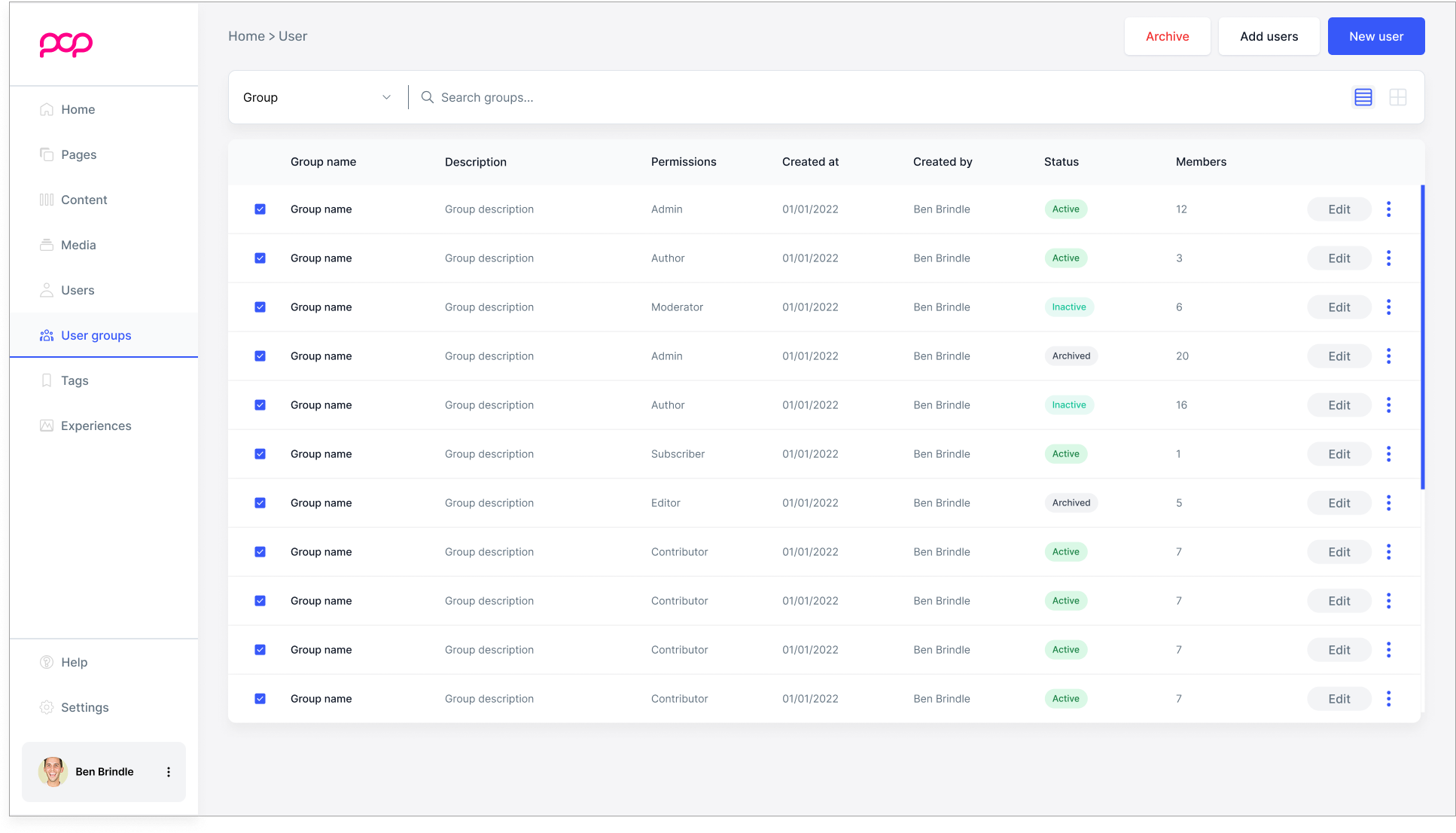The image size is (1456, 833).
Task: Uncheck checkbox for Subscriber group row
Action: point(260,454)
